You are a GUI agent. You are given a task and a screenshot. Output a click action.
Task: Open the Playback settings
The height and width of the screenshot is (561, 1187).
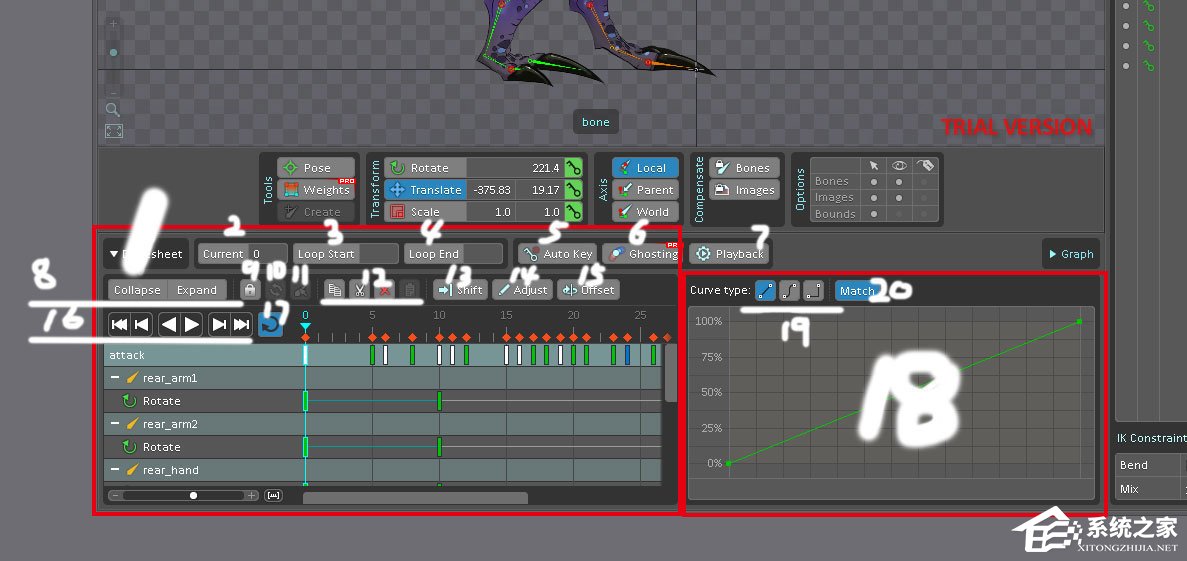[729, 254]
